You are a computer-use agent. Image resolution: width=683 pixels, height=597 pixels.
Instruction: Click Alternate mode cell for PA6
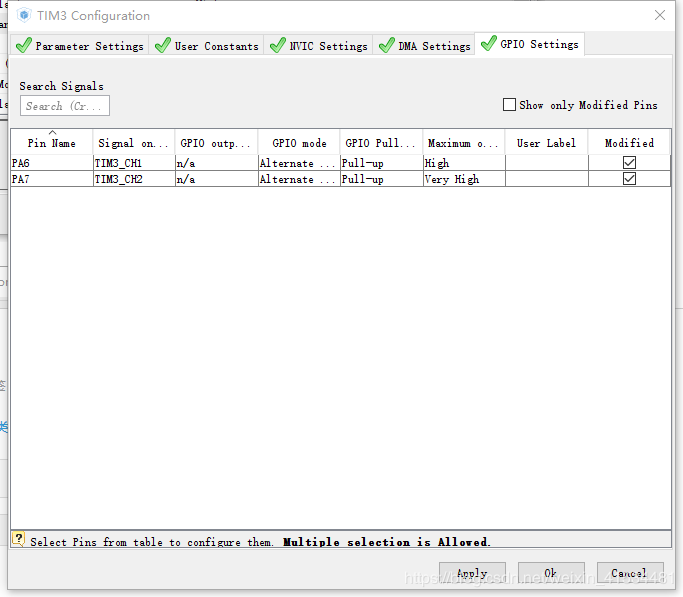(x=299, y=163)
